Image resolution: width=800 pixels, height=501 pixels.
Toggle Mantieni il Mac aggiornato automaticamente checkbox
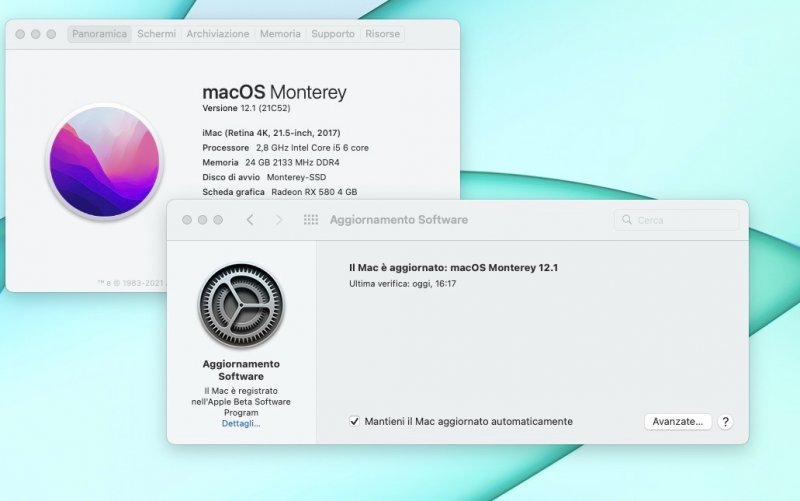pyautogui.click(x=354, y=421)
